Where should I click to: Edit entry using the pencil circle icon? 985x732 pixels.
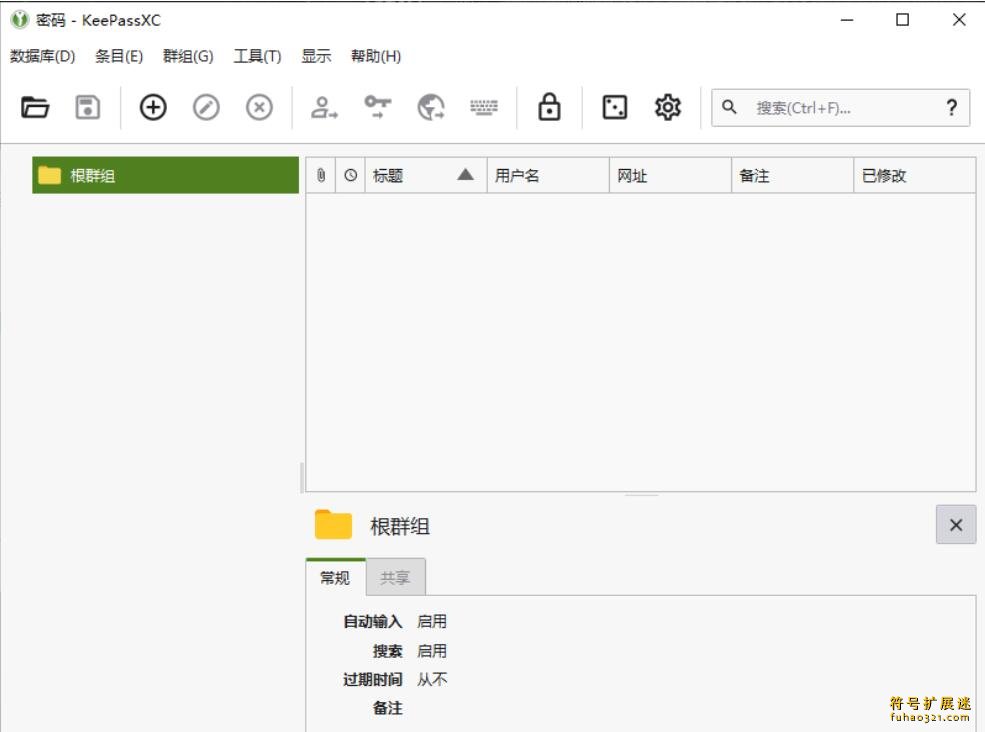(x=206, y=107)
